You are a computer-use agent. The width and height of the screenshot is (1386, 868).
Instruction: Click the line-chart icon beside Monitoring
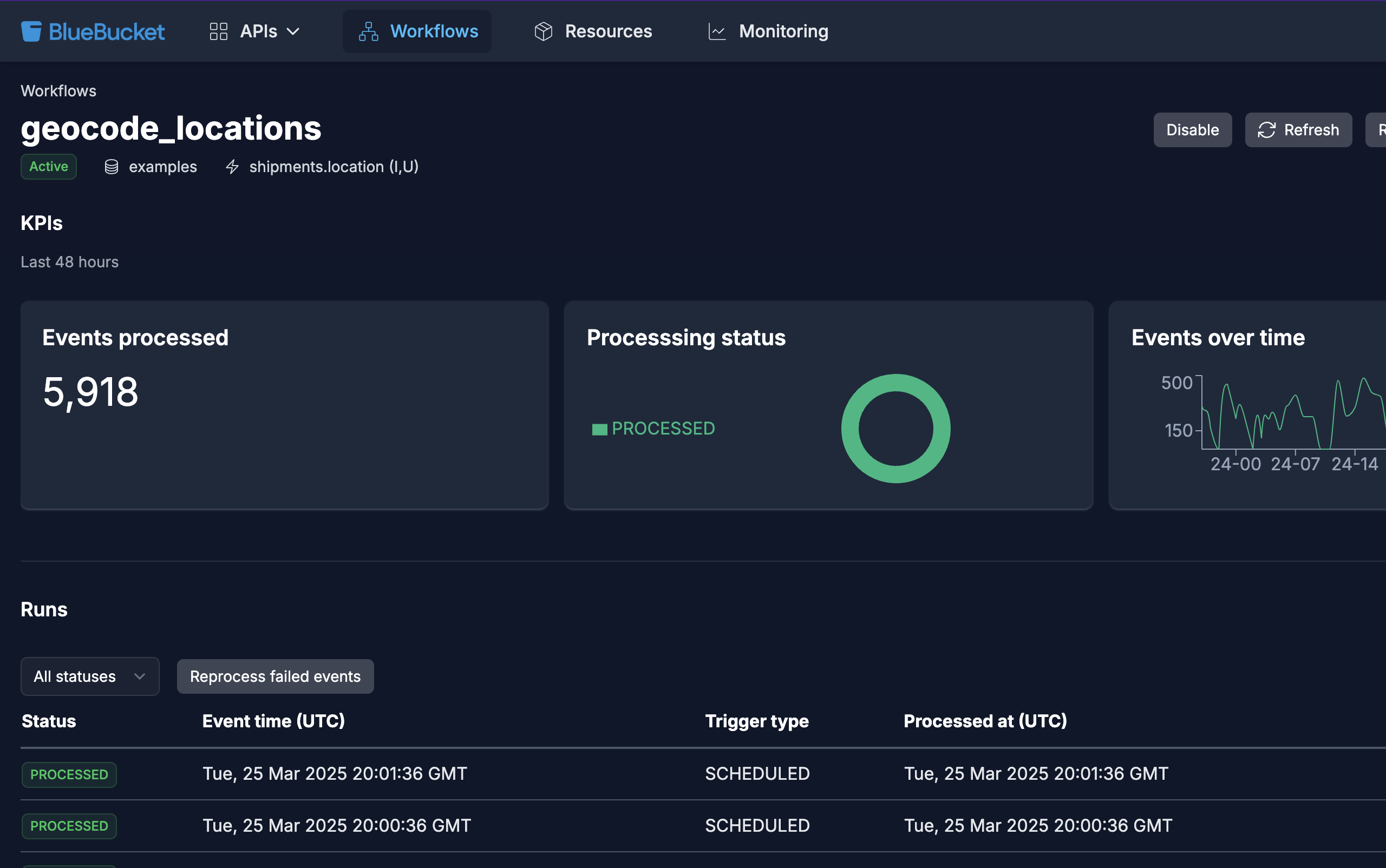(x=716, y=31)
